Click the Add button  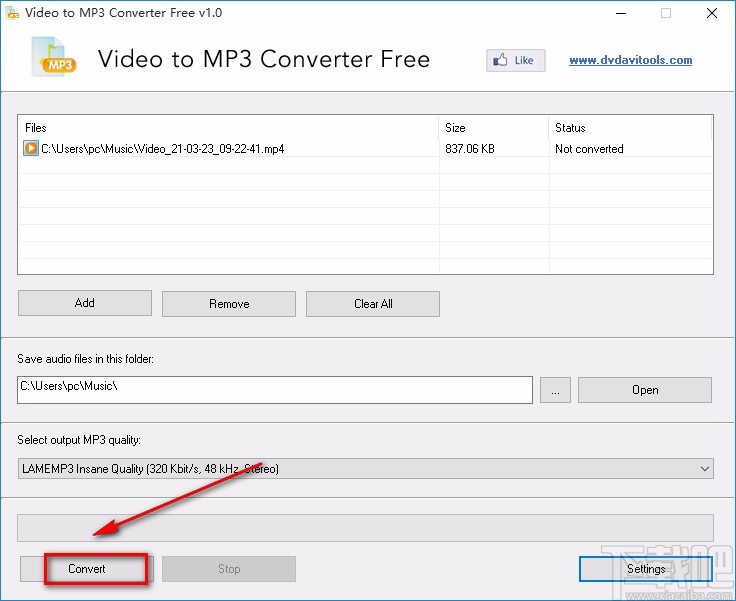click(x=85, y=303)
